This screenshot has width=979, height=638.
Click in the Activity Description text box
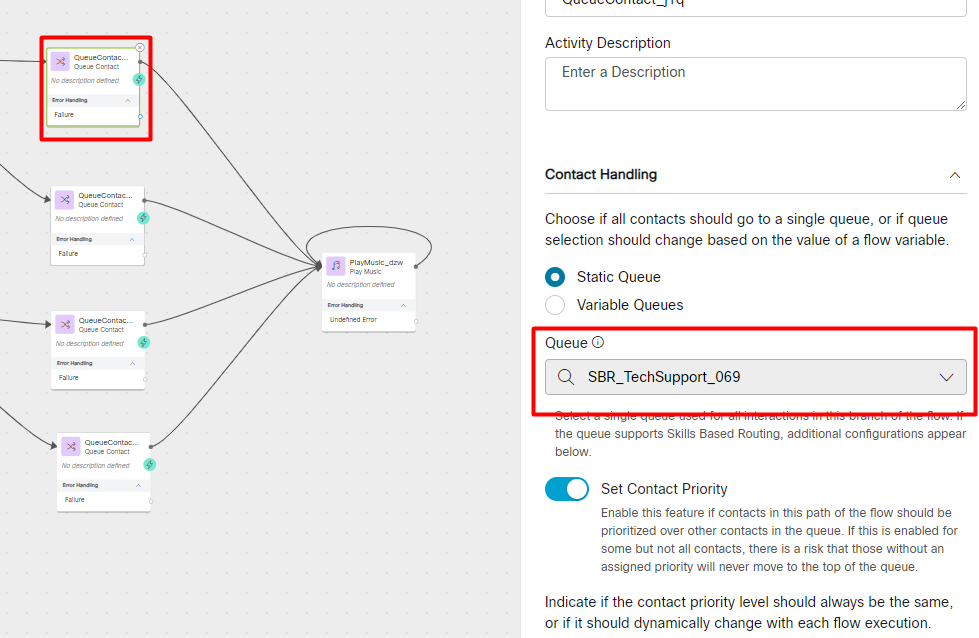(x=755, y=84)
